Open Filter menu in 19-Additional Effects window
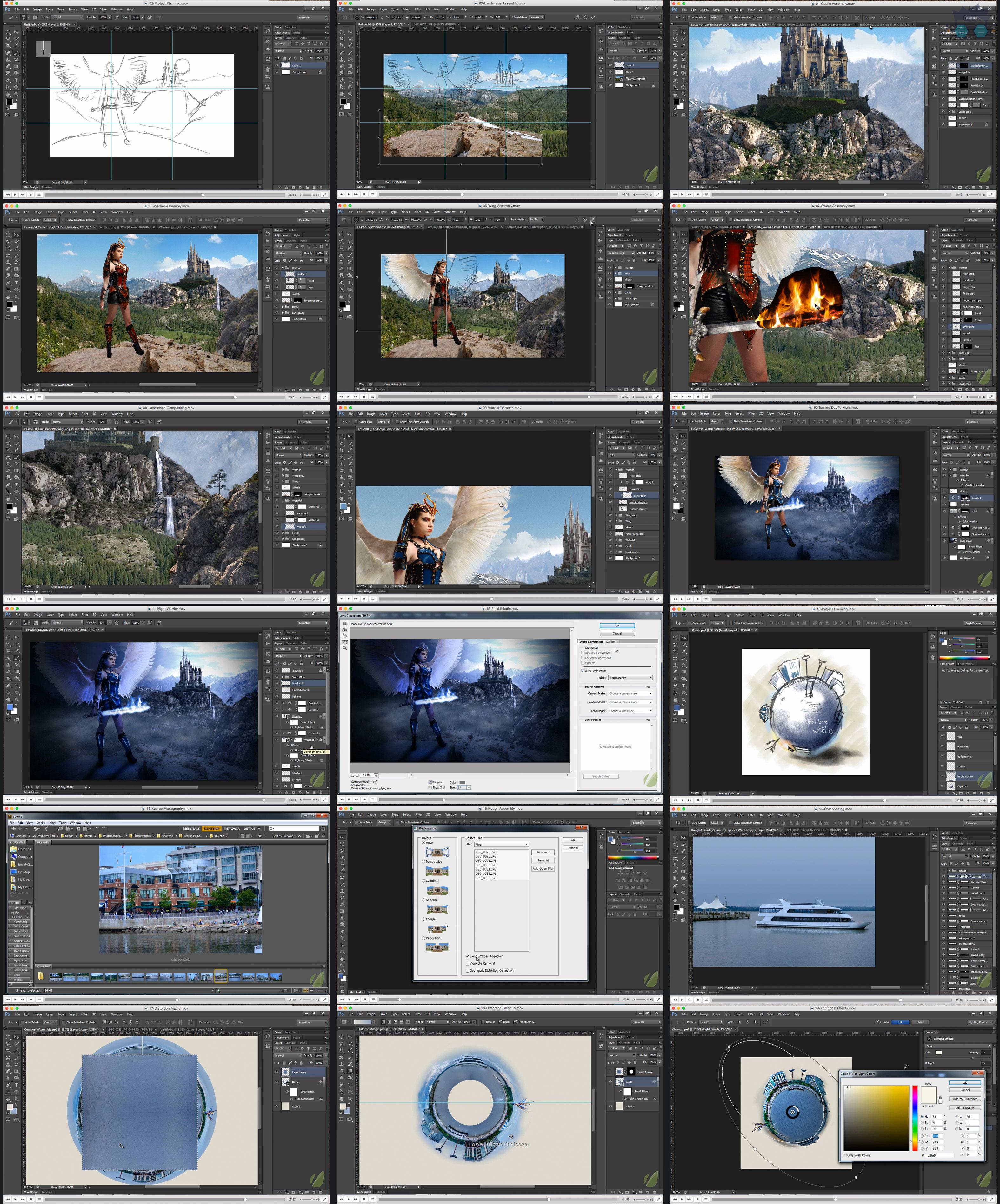The width and height of the screenshot is (1000, 1204). pyautogui.click(x=751, y=1014)
